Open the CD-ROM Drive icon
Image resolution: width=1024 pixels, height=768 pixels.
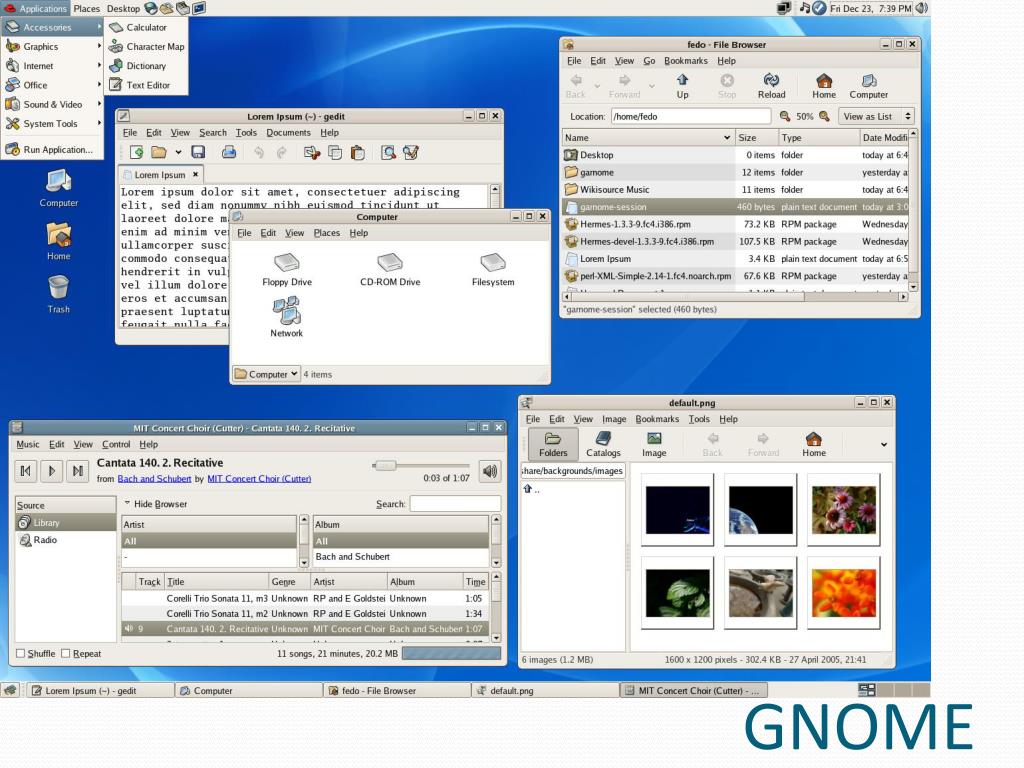click(x=390, y=269)
